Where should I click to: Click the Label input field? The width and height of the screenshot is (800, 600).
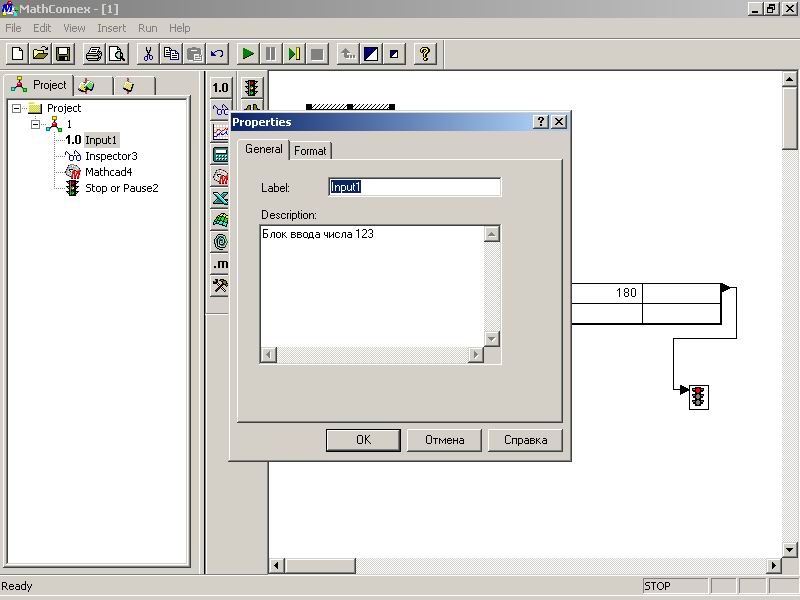415,187
